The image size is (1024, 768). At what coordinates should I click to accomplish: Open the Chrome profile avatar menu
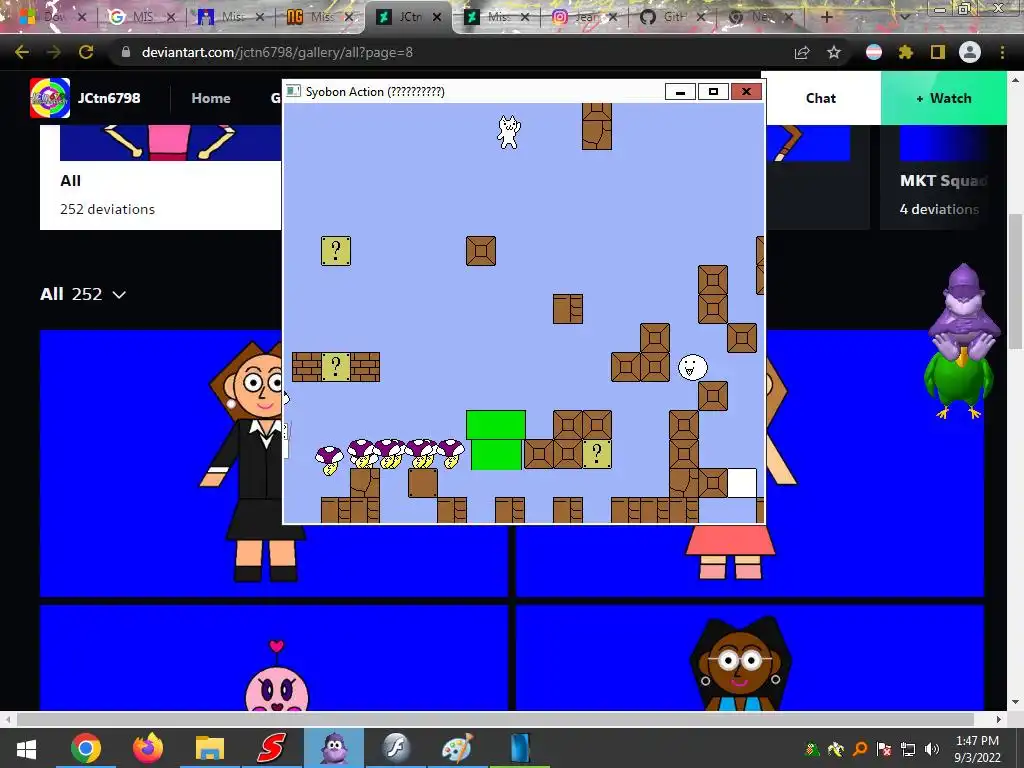click(970, 52)
